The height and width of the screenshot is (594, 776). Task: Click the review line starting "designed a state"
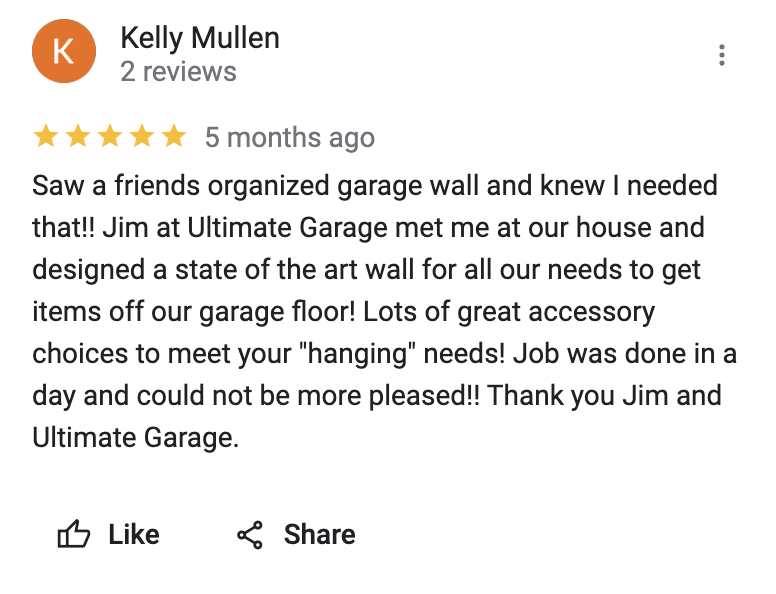click(x=366, y=270)
